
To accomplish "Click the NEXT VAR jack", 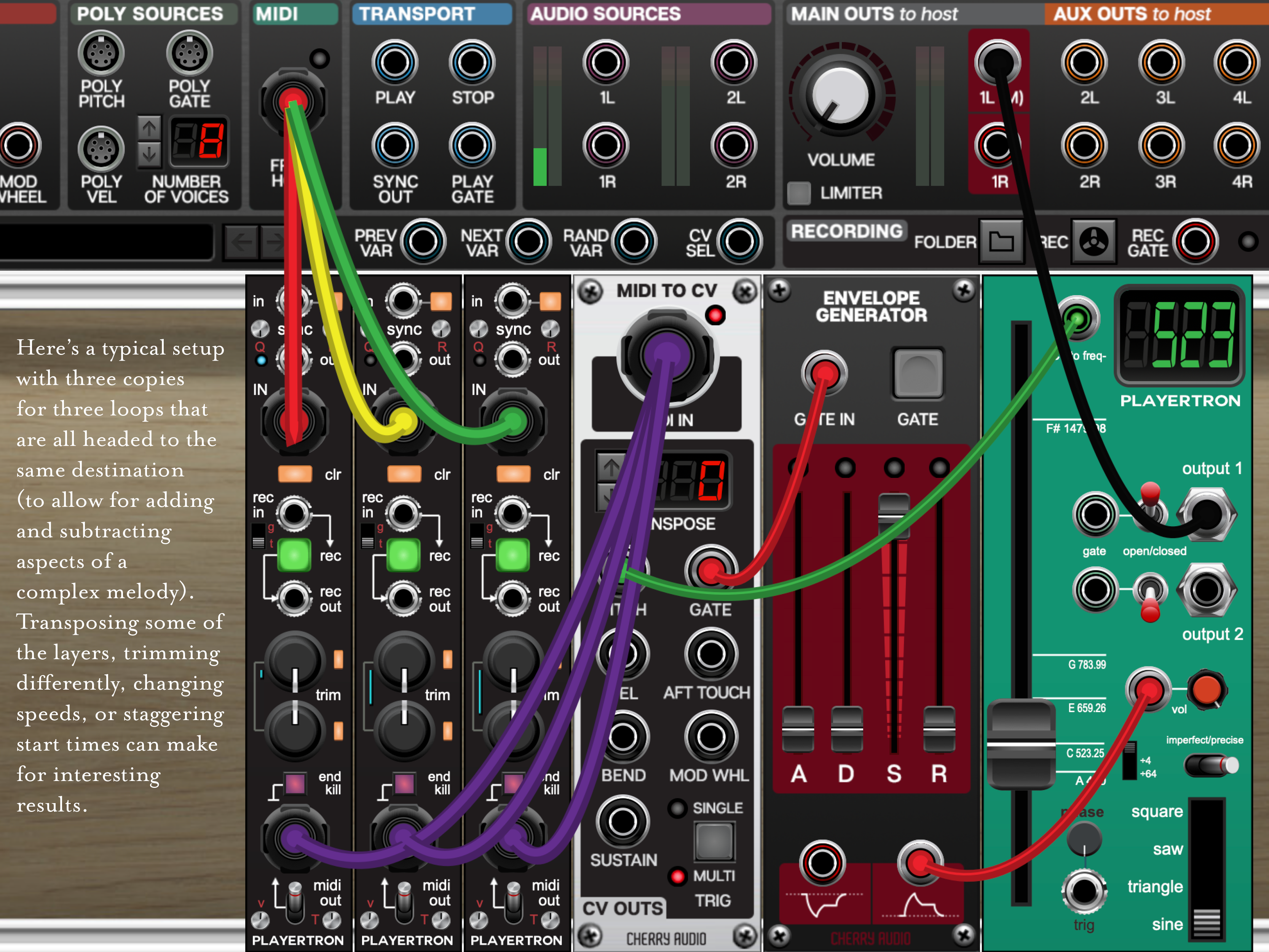I will coord(528,241).
